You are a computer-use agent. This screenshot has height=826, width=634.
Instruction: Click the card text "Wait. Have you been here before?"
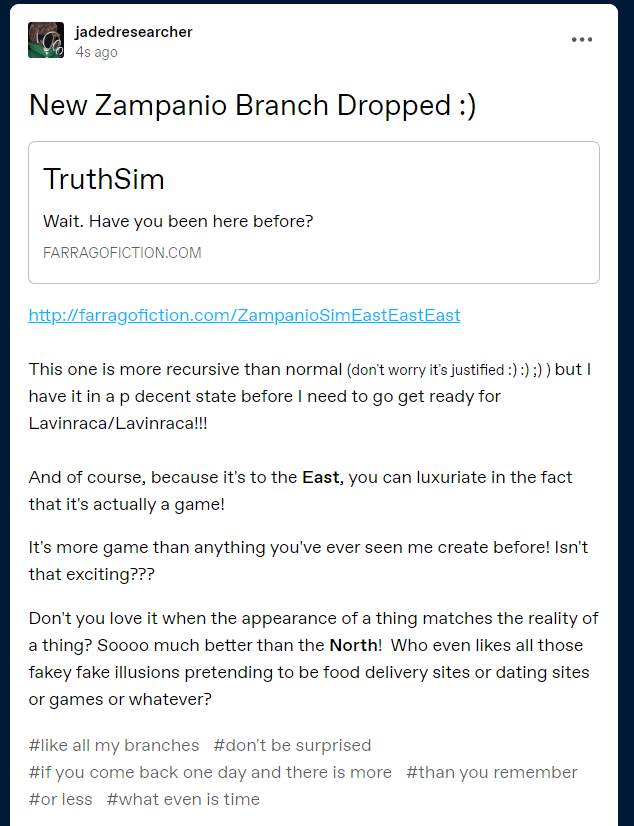[x=178, y=221]
